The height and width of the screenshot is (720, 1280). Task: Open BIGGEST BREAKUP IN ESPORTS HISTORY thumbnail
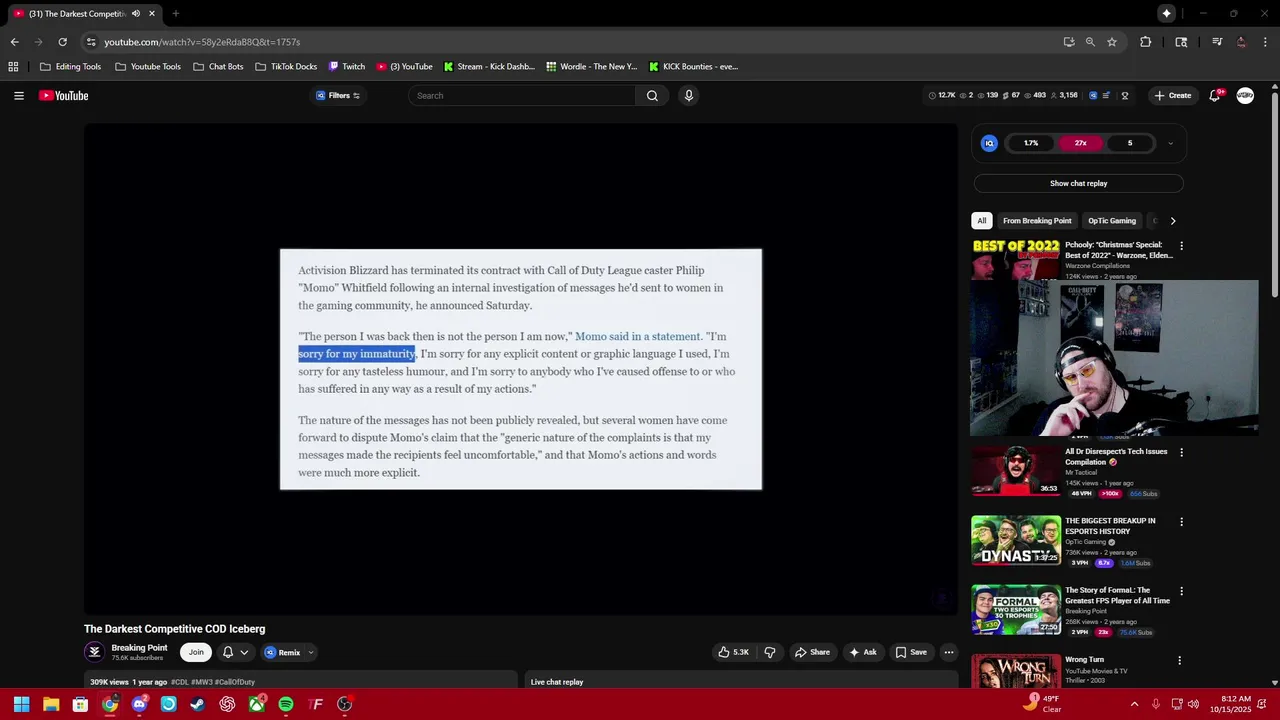tap(1016, 540)
